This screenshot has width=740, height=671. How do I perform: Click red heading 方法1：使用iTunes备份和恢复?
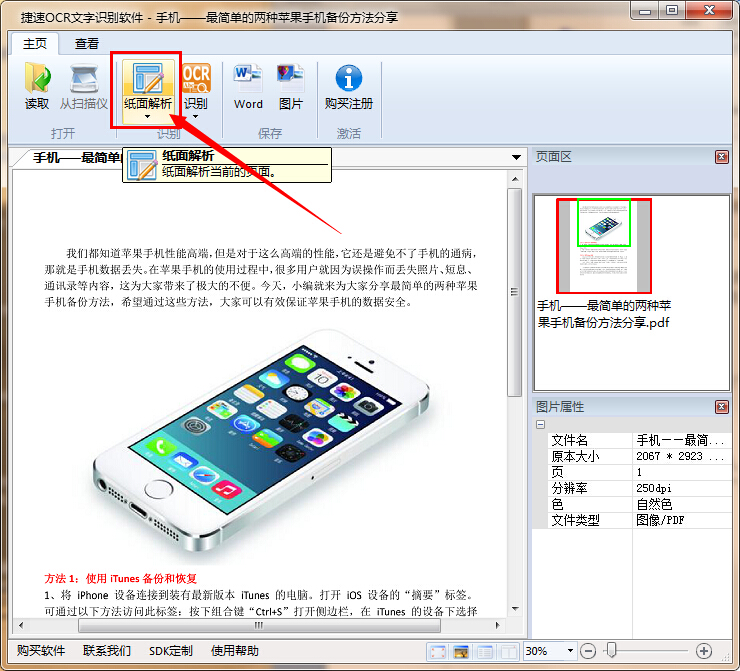121,579
